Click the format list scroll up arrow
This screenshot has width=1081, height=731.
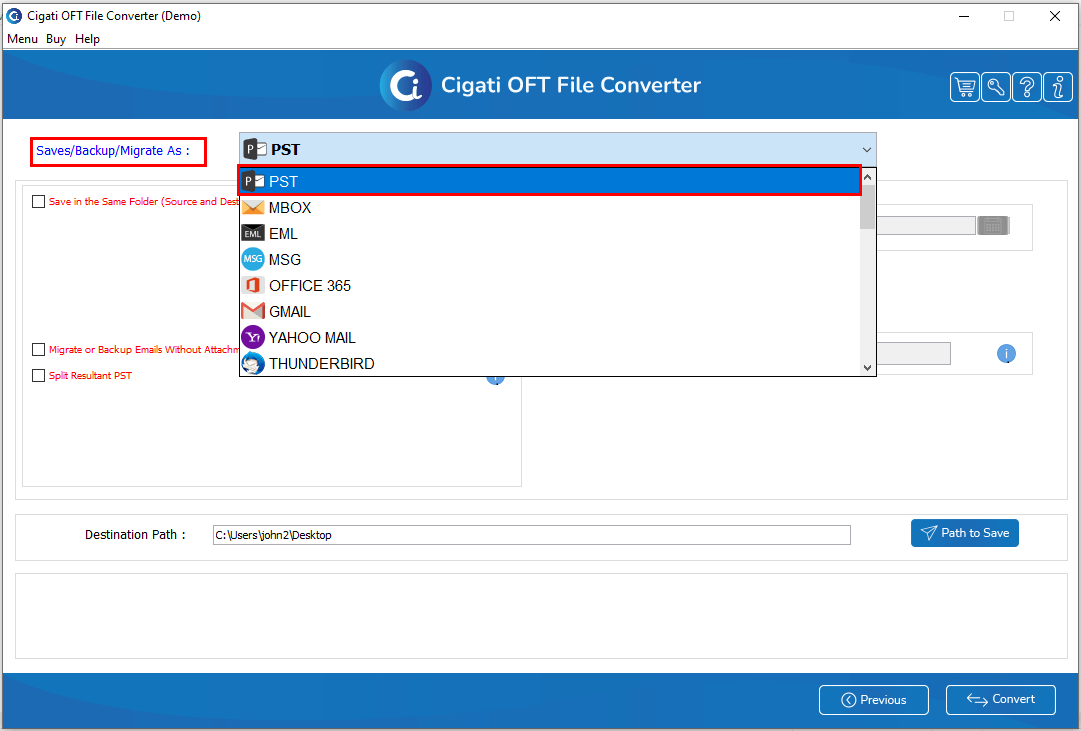(x=867, y=177)
